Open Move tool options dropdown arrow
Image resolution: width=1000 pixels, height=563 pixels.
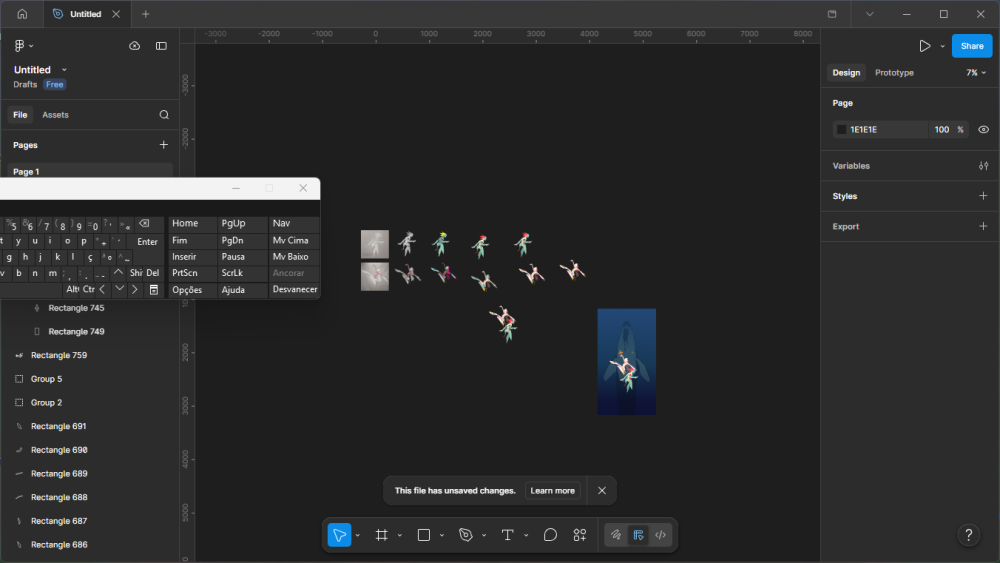[358, 535]
